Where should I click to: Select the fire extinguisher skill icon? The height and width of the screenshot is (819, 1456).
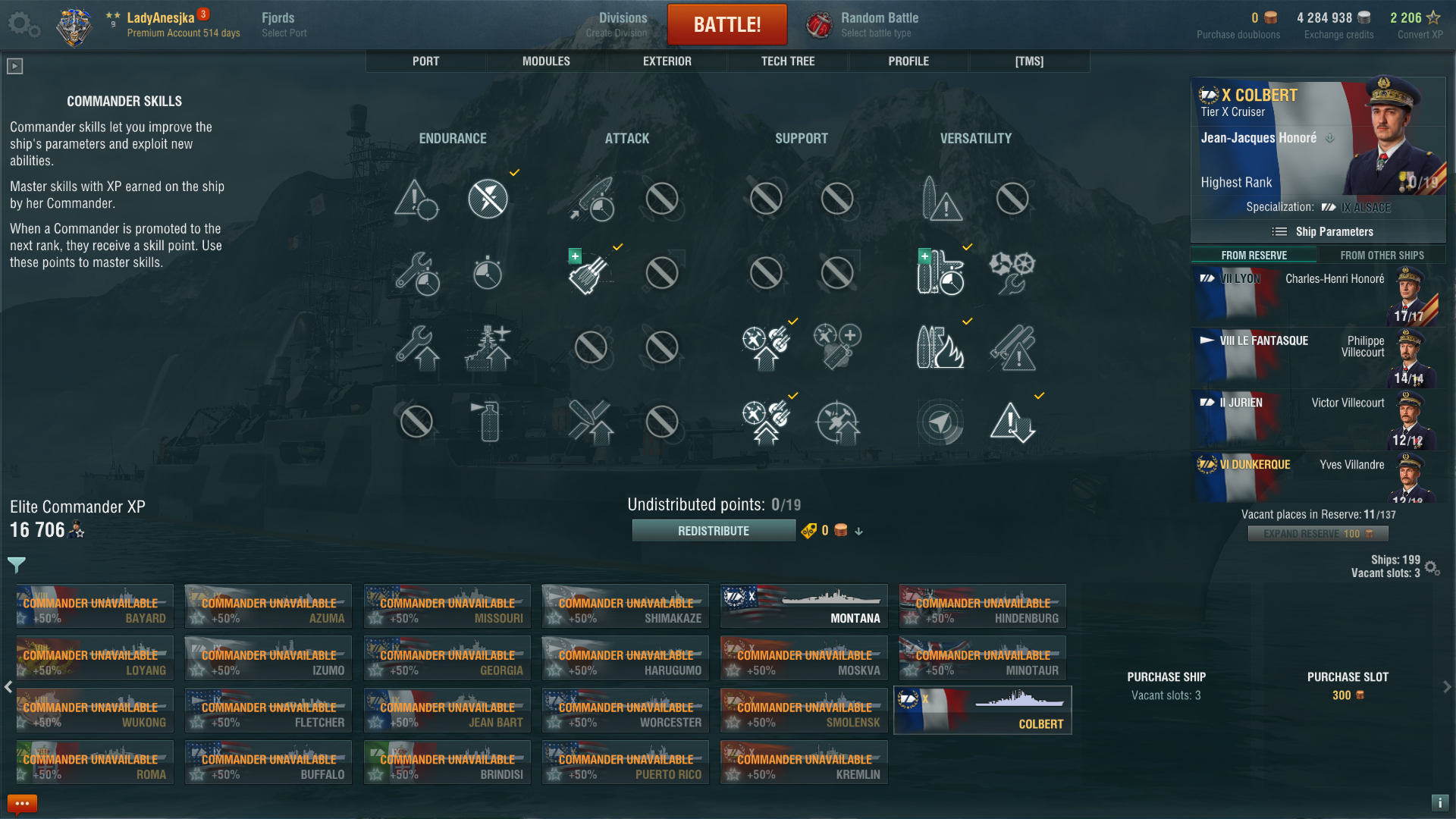coord(489,421)
